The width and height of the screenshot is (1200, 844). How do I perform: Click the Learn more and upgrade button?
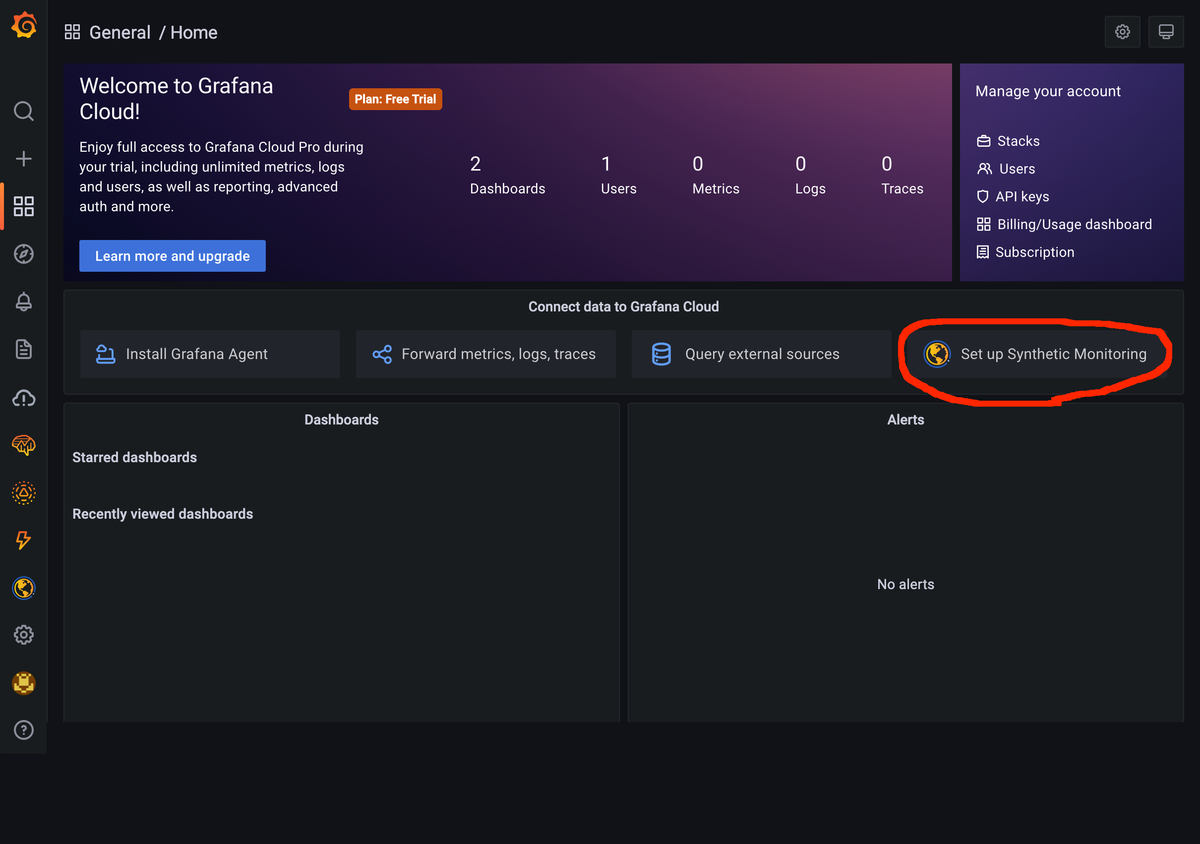(172, 256)
